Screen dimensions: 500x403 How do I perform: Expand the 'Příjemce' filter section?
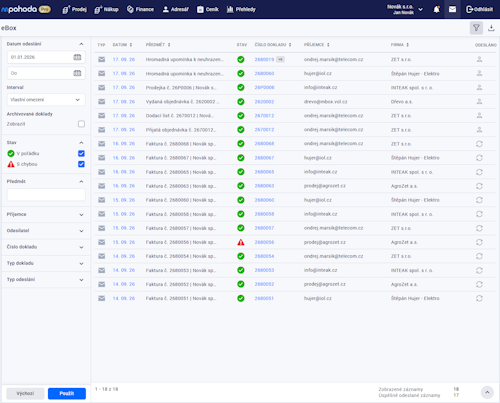(x=46, y=214)
